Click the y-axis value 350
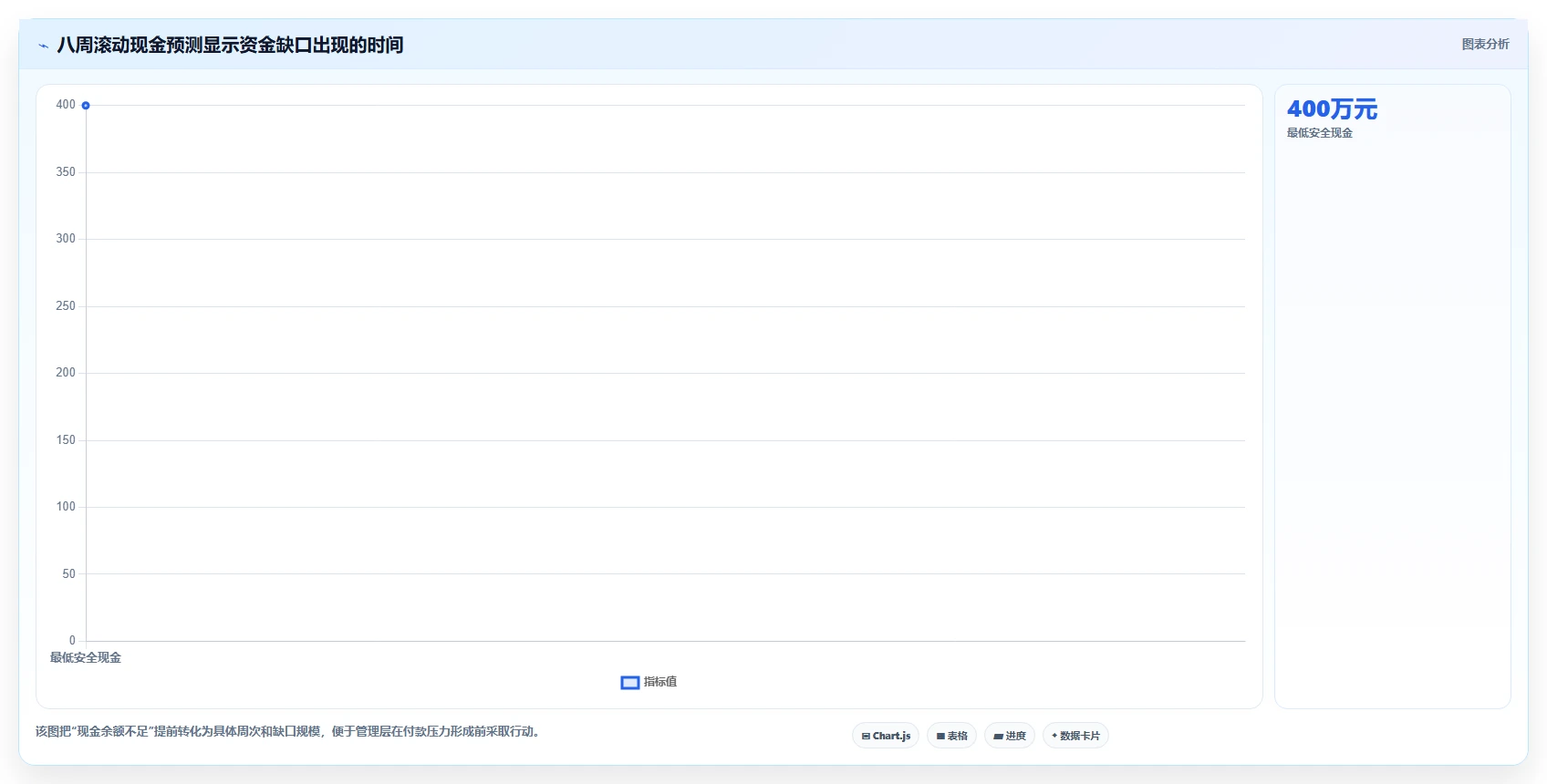The height and width of the screenshot is (784, 1547). 66,172
